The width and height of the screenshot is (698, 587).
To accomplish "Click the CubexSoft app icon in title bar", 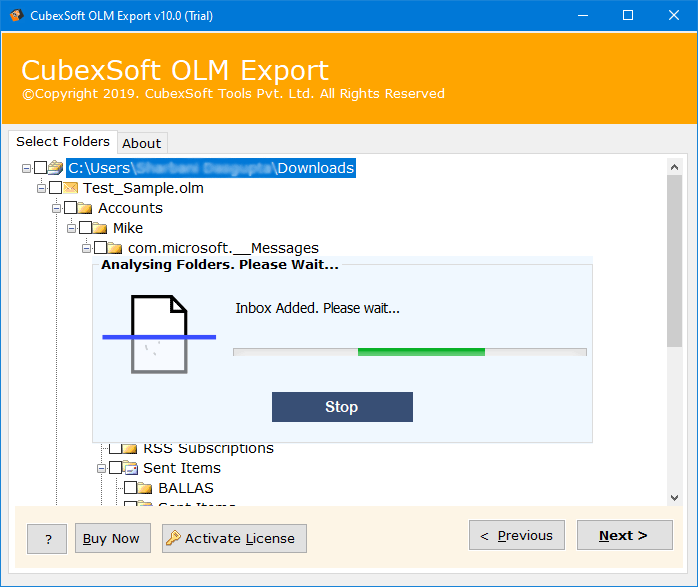I will point(16,15).
